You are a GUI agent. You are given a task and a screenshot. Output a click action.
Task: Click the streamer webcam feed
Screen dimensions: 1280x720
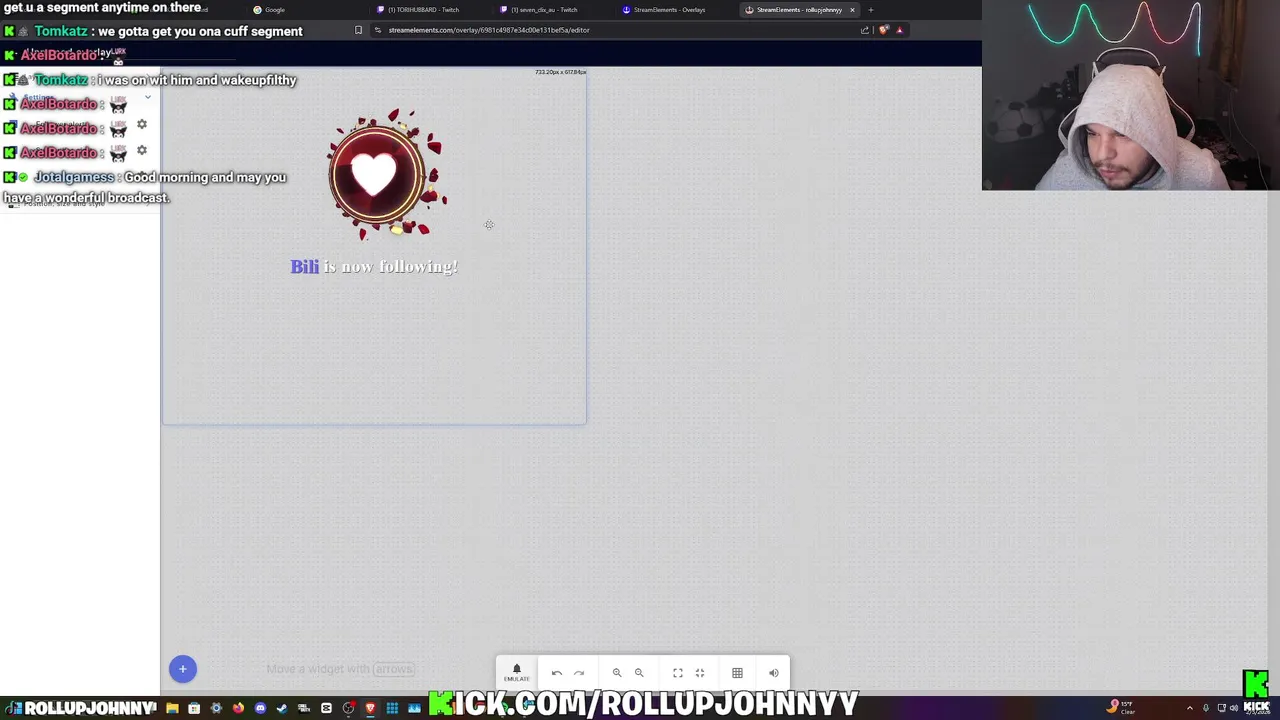coord(1131,95)
